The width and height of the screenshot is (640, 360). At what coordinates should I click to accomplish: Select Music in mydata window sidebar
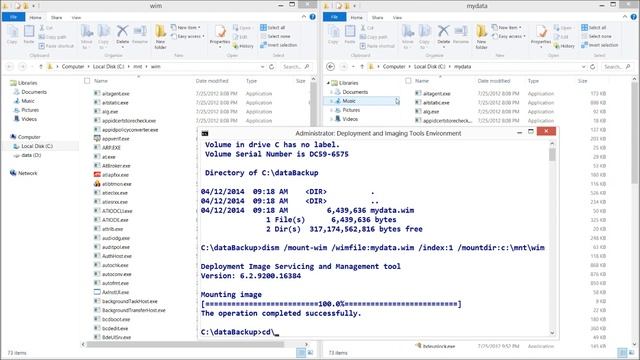(349, 101)
